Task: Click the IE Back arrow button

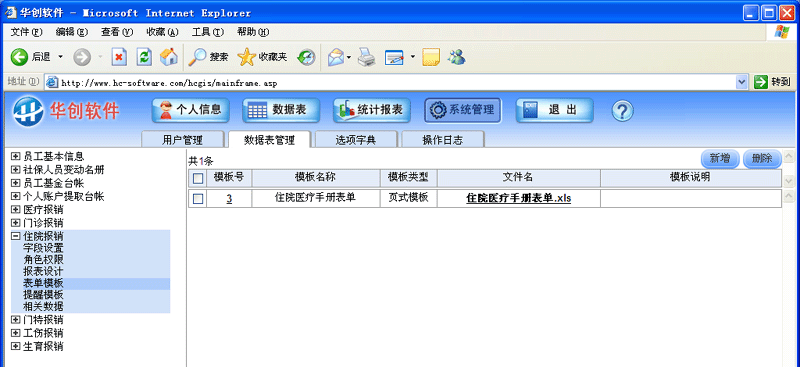Action: (x=19, y=57)
